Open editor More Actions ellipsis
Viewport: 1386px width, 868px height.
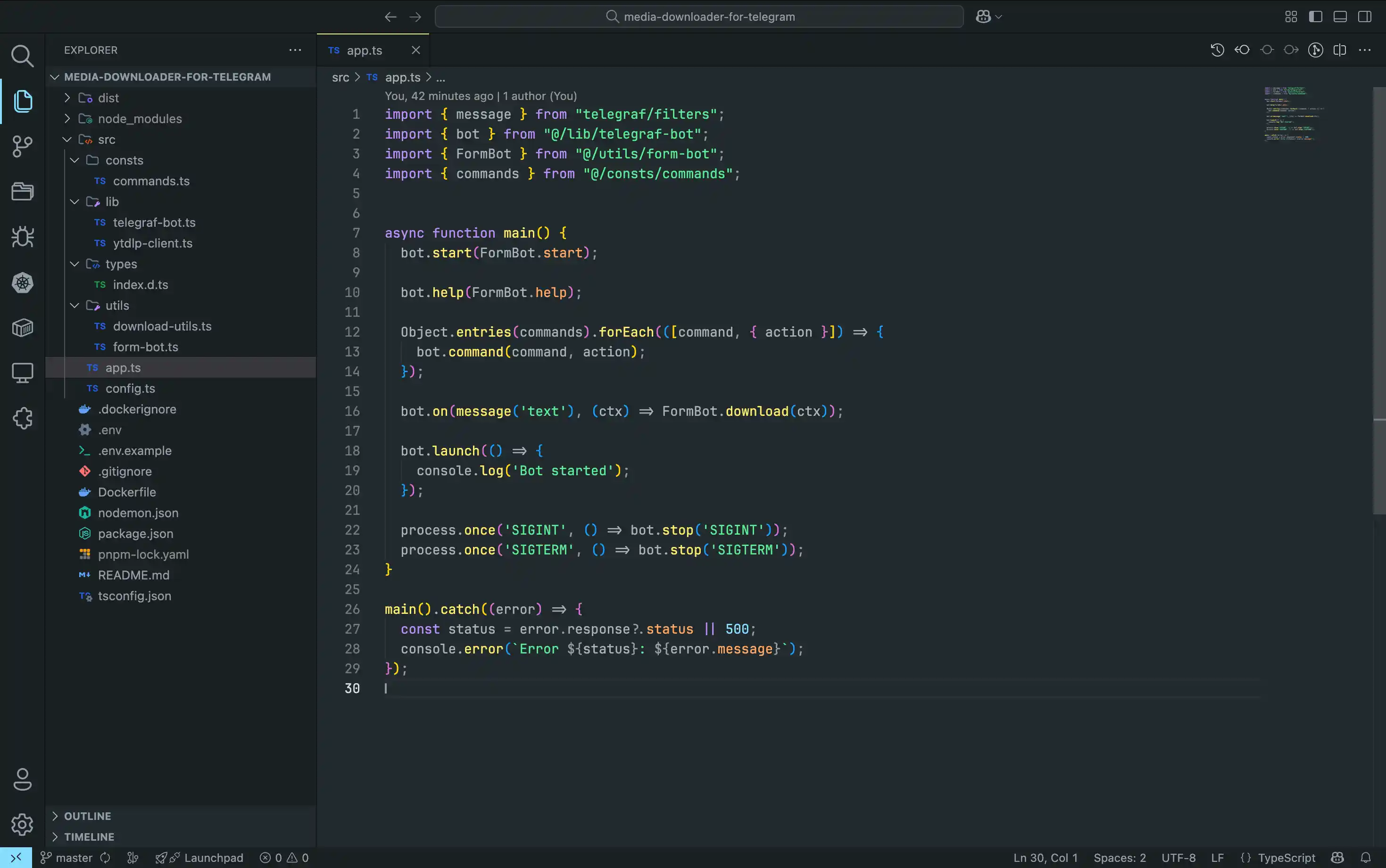1365,50
